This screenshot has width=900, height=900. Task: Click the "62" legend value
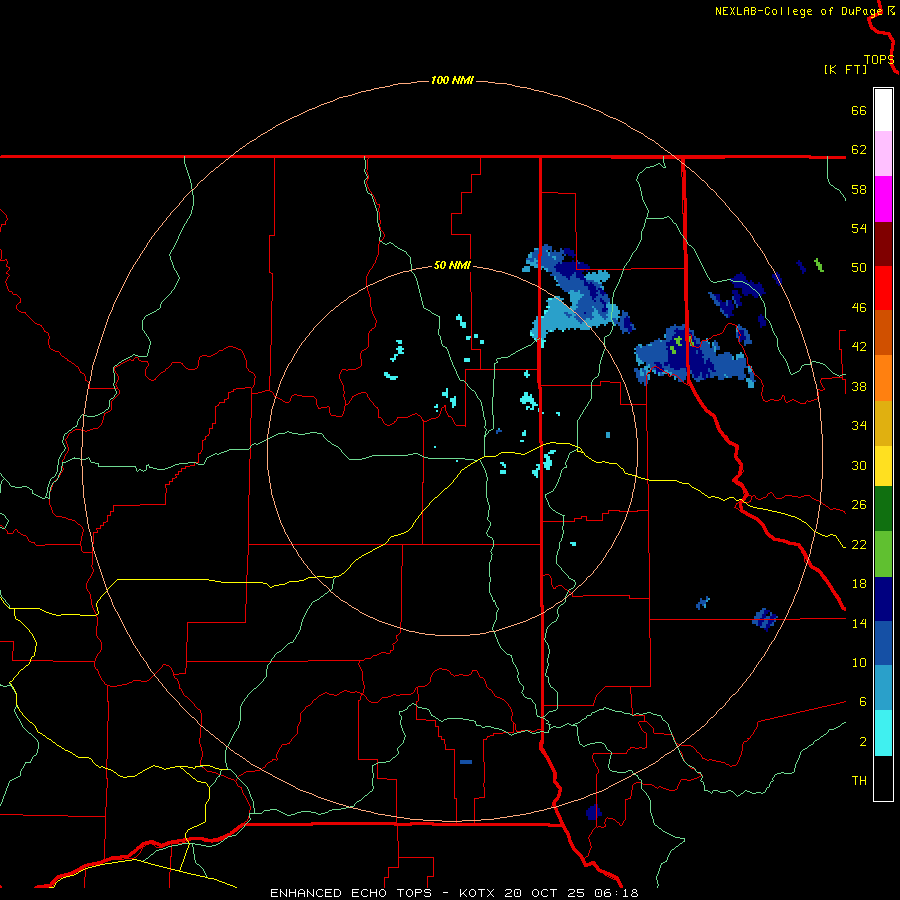point(859,150)
